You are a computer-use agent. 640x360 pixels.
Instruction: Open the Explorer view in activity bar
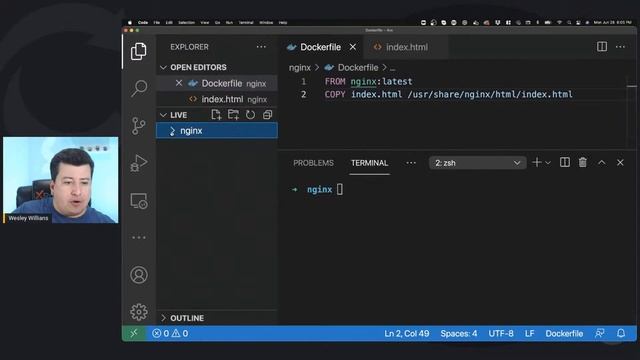[139, 51]
